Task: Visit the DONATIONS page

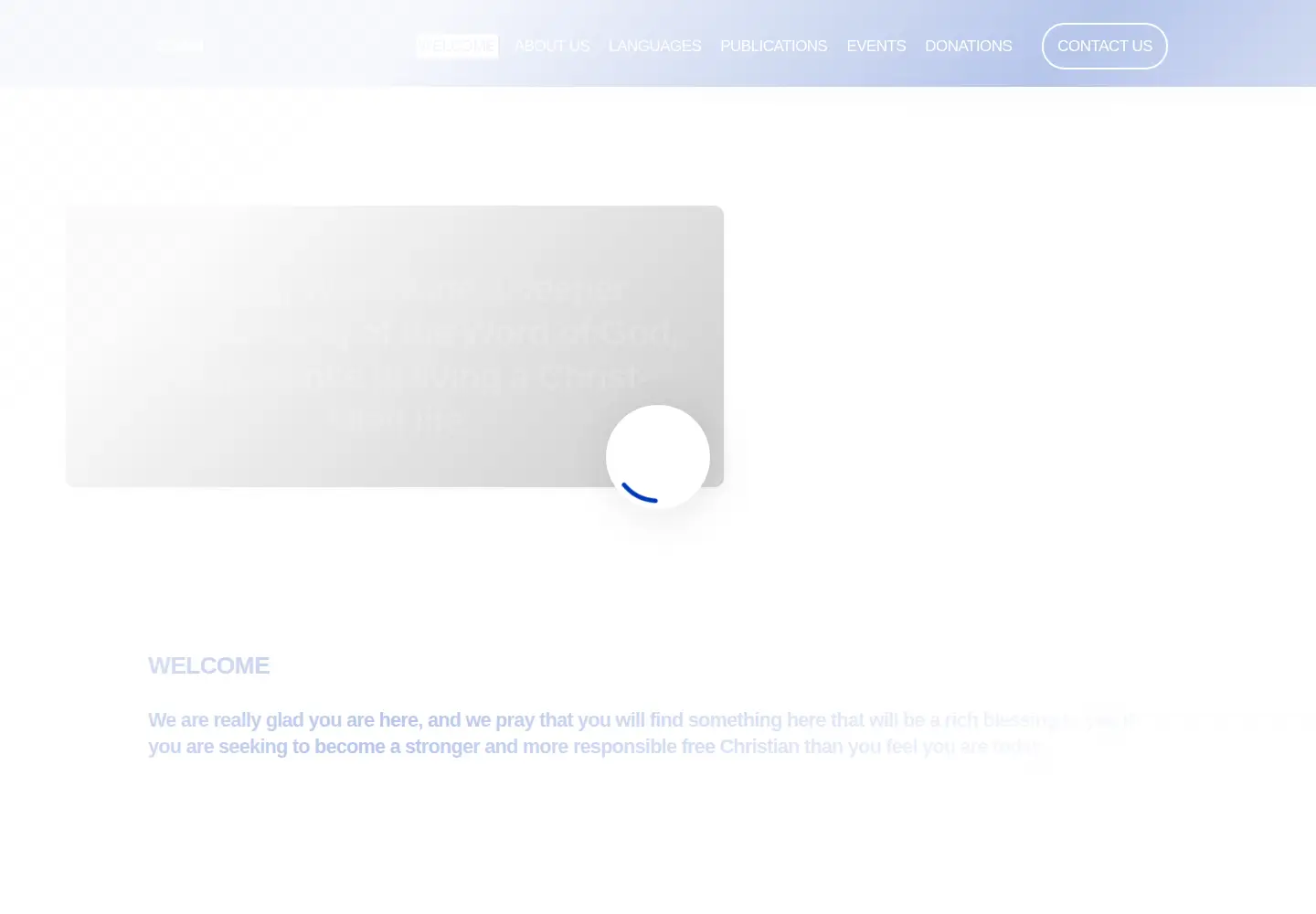Action: click(x=969, y=46)
